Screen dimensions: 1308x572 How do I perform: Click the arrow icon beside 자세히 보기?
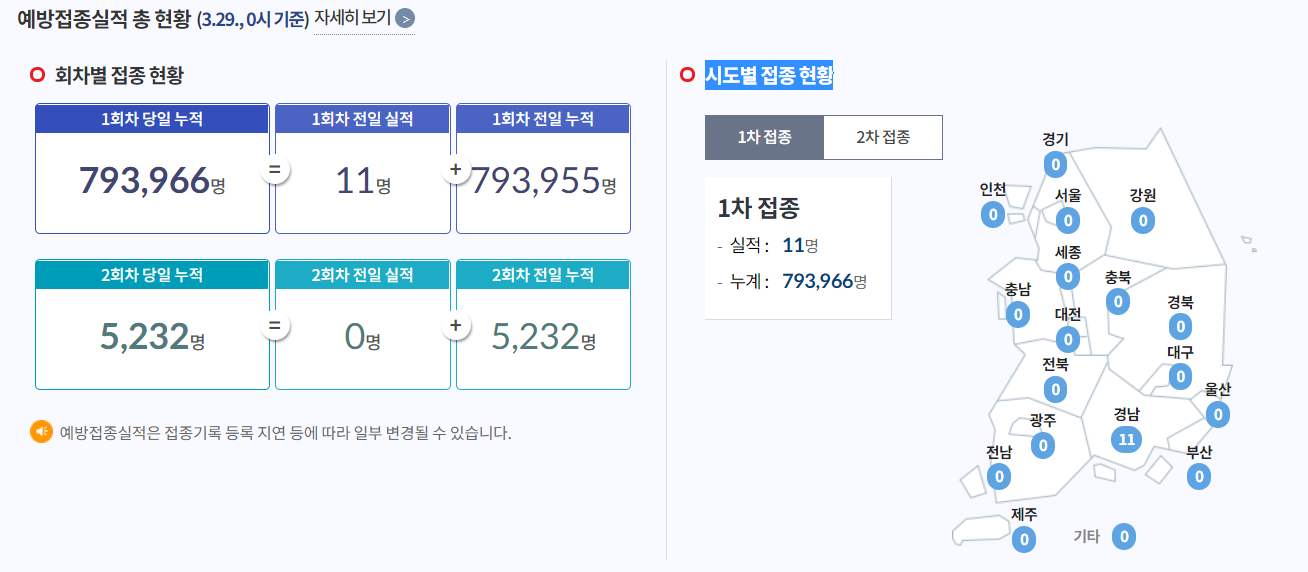click(405, 18)
